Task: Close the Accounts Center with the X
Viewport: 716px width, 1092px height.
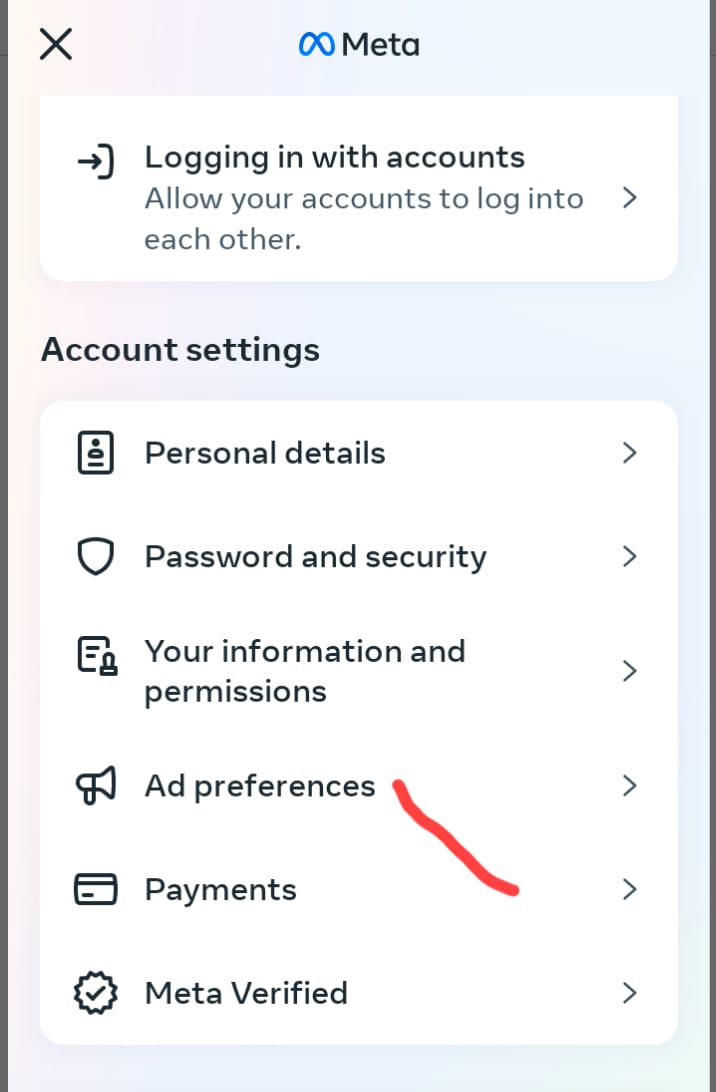Action: [55, 44]
